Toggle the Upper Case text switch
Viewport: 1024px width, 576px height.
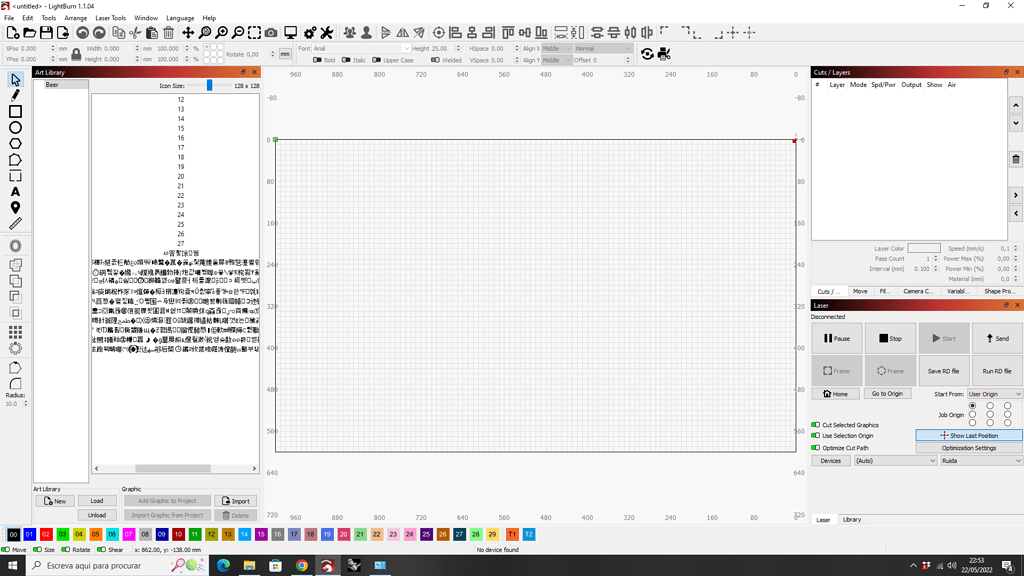click(x=376, y=60)
